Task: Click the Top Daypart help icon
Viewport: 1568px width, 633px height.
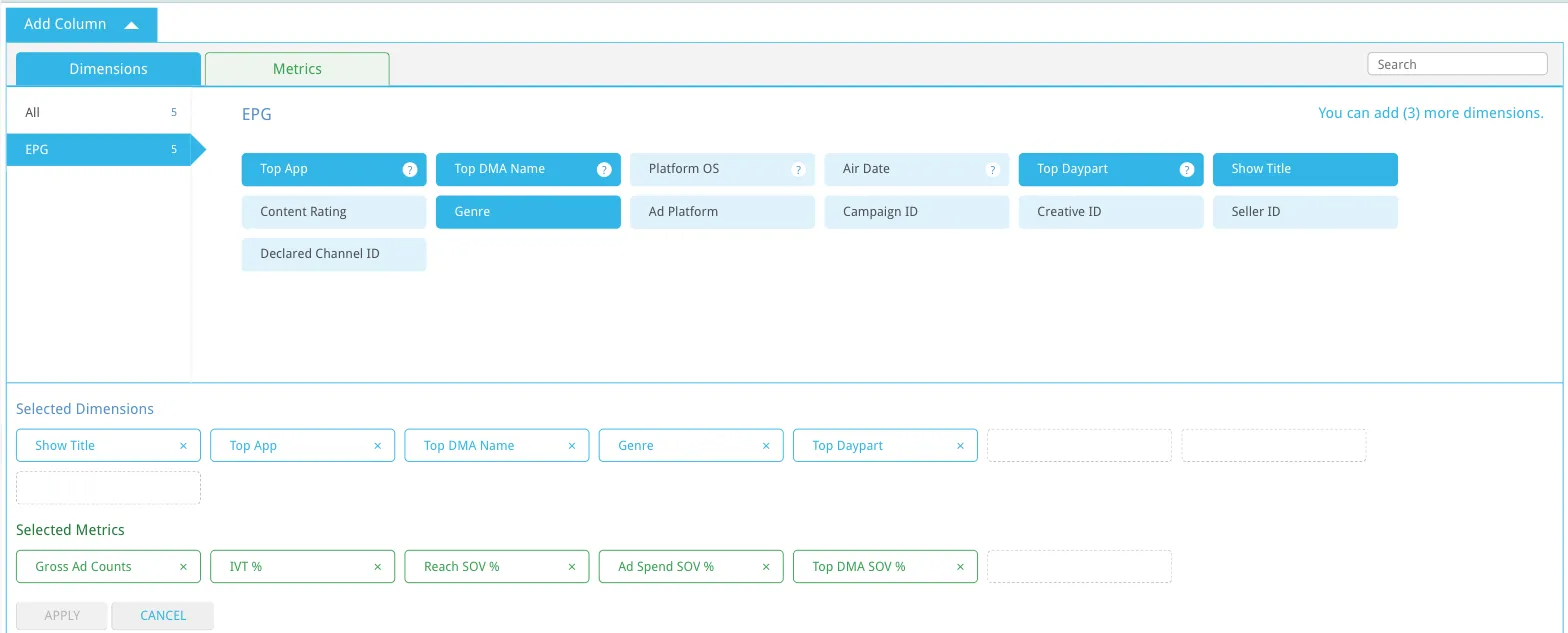Action: coord(1187,170)
